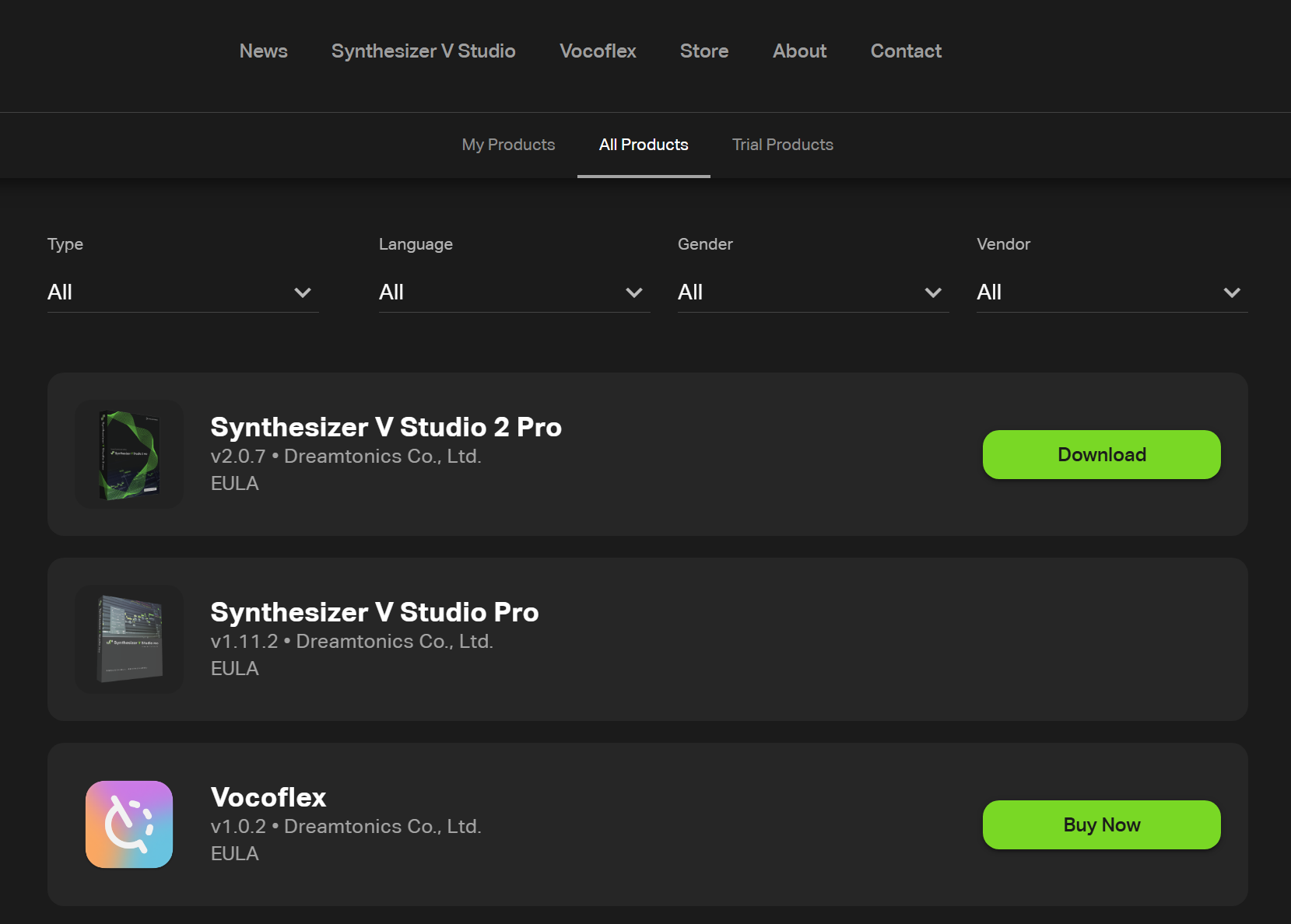1291x924 pixels.
Task: Expand the Type filter dropdown
Action: [x=183, y=292]
